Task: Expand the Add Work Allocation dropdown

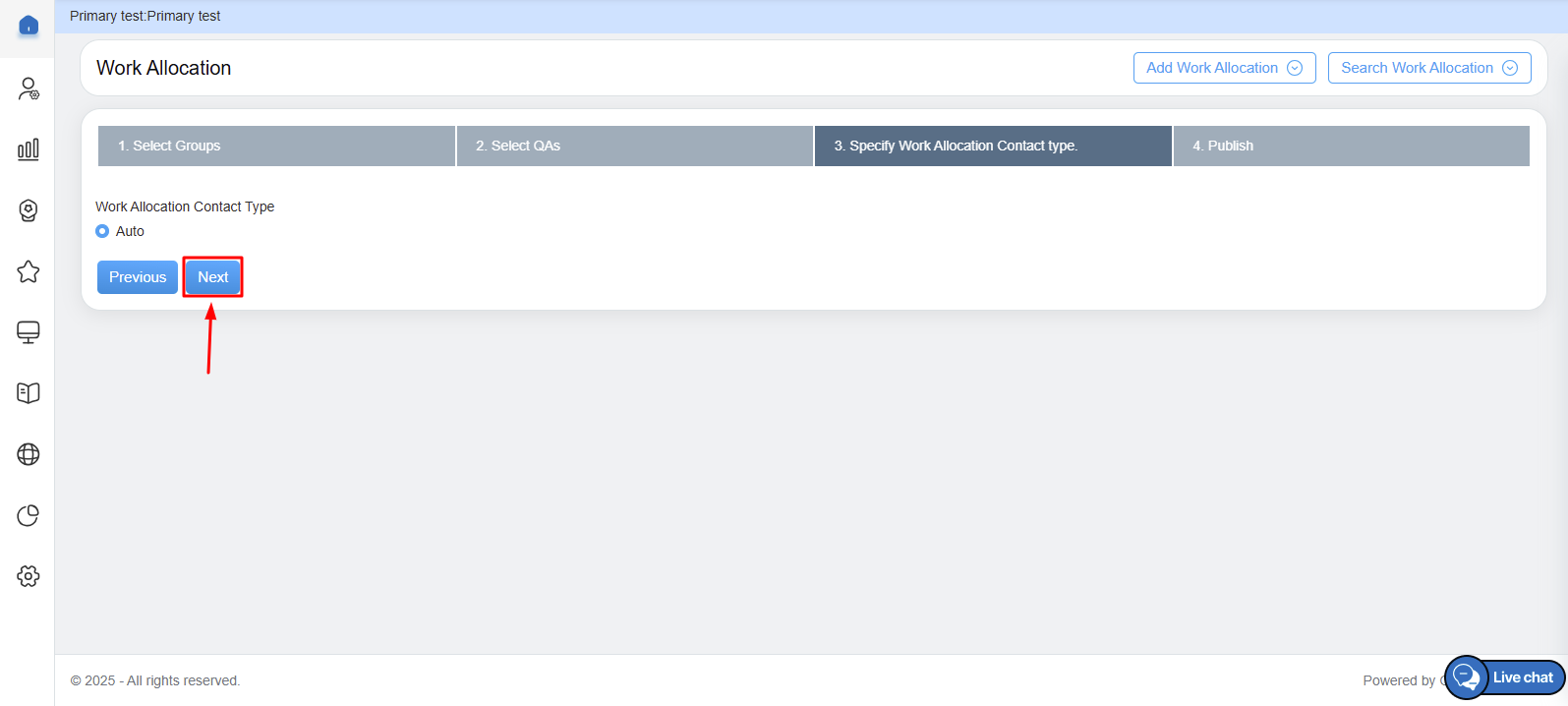Action: click(1224, 68)
